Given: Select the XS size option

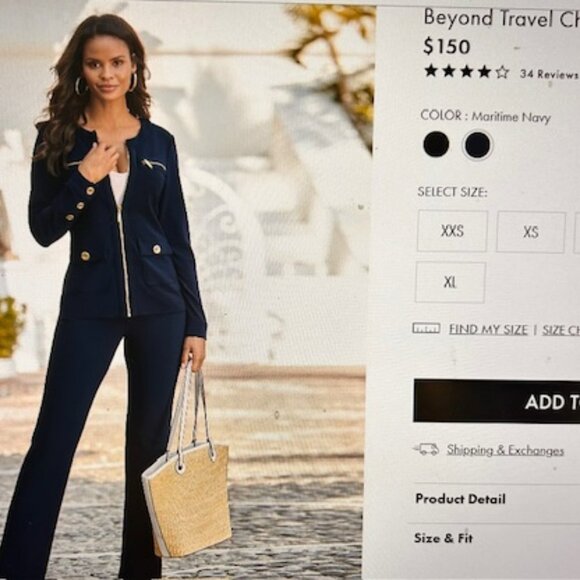Looking at the screenshot, I should (531, 232).
